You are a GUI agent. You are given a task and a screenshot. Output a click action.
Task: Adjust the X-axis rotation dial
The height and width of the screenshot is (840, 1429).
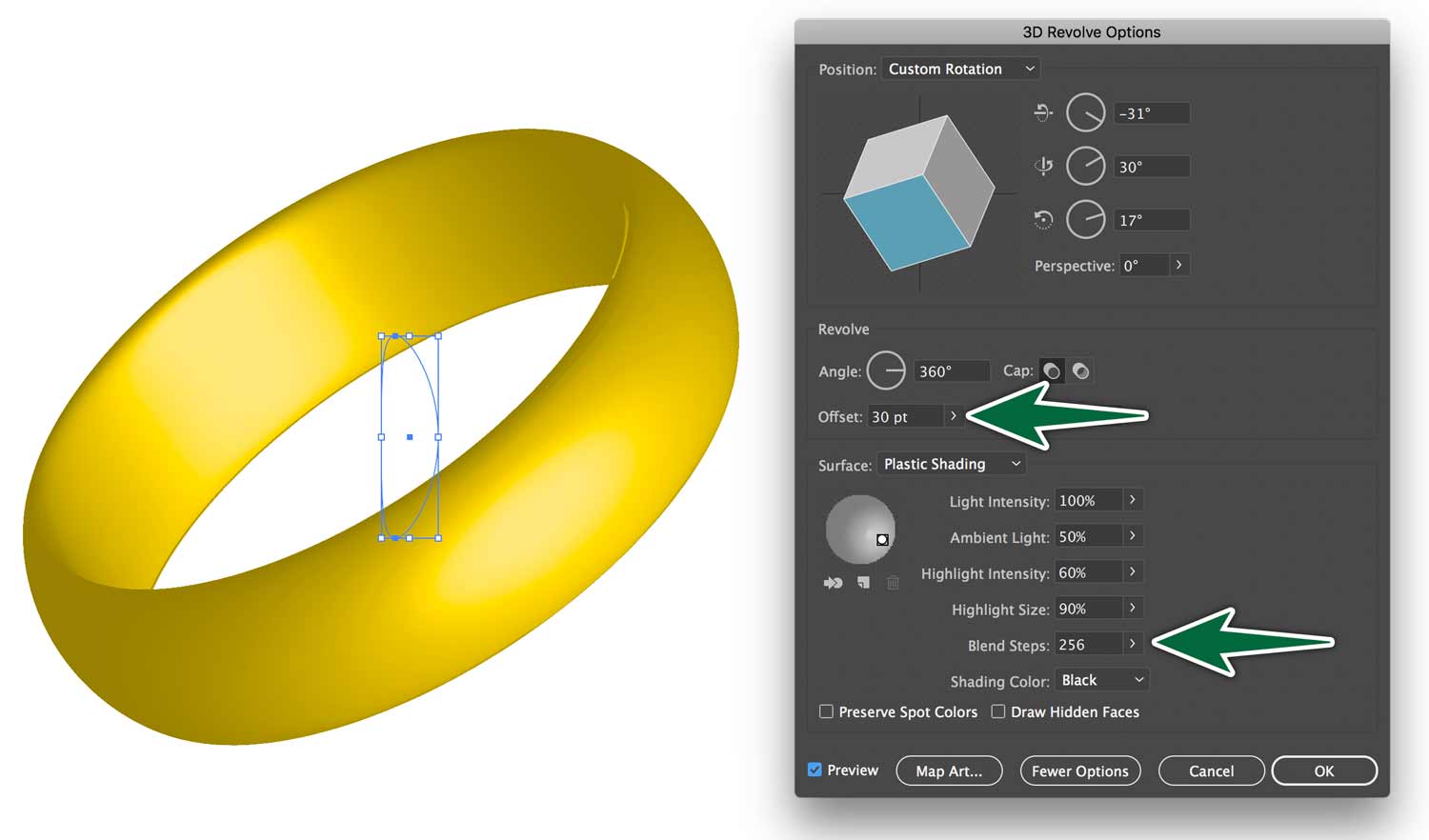point(1085,113)
